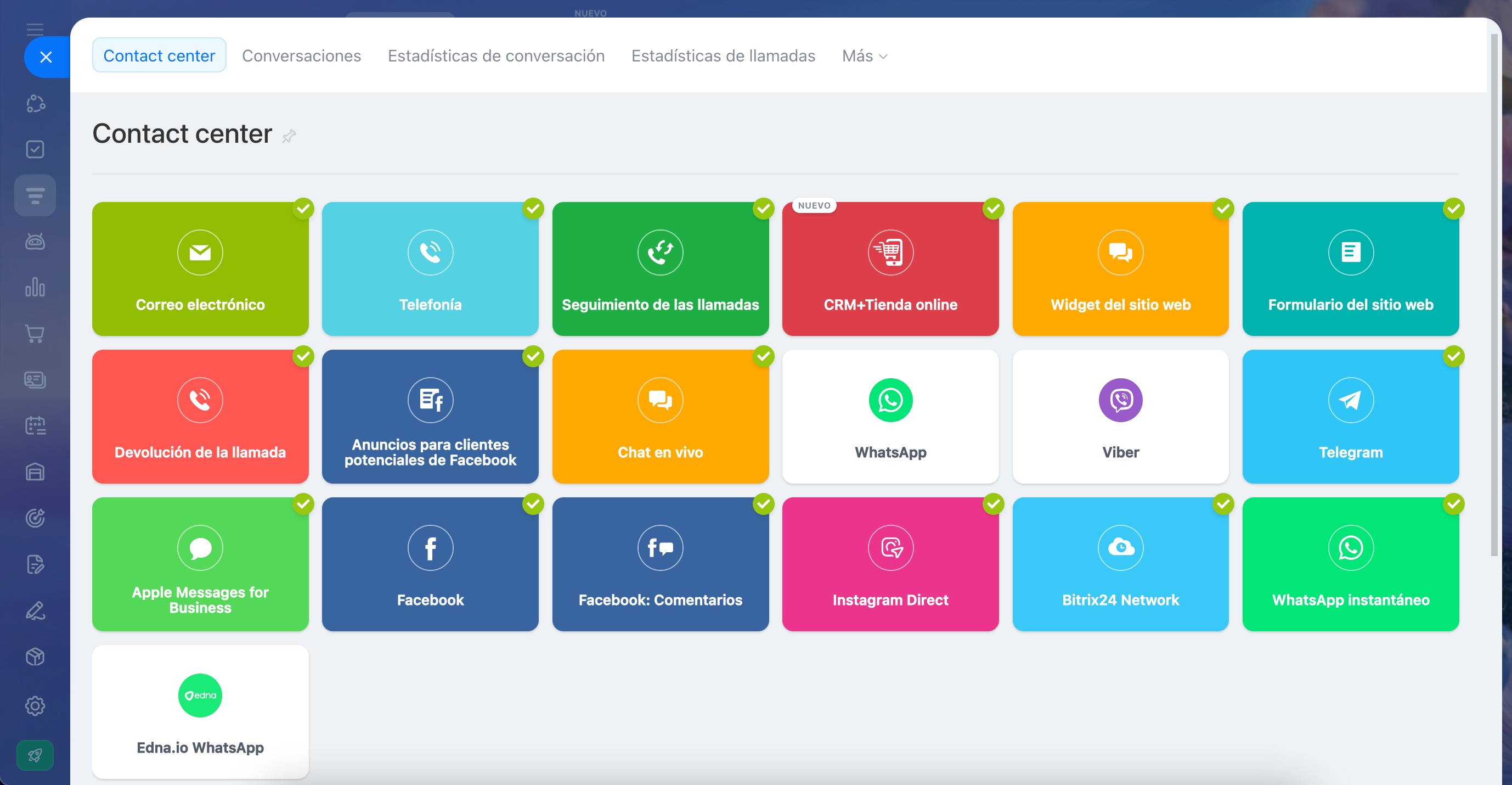
Task: Open settings gear icon in sidebar
Action: pos(35,705)
